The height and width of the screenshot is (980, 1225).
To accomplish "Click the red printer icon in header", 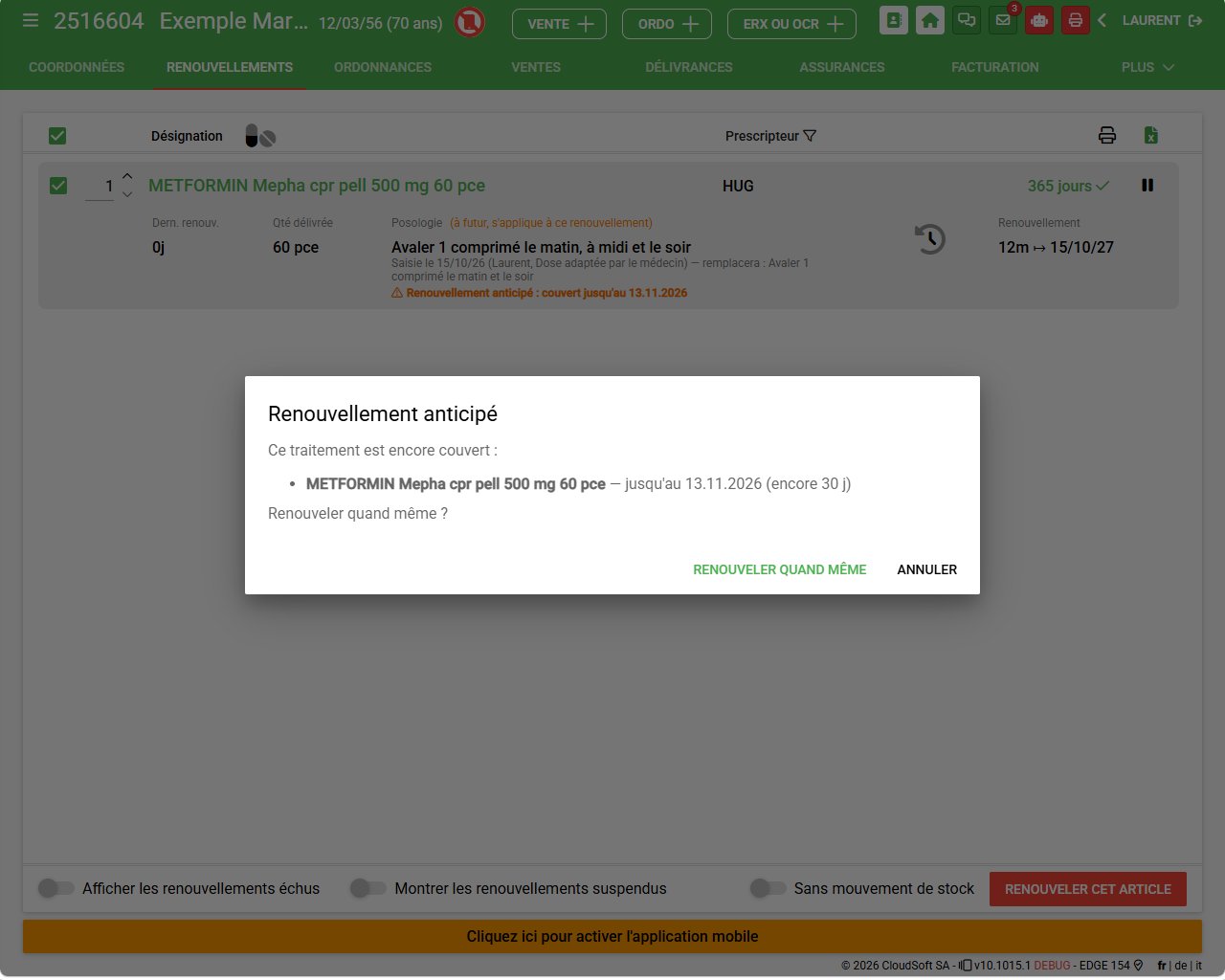I will (1076, 21).
